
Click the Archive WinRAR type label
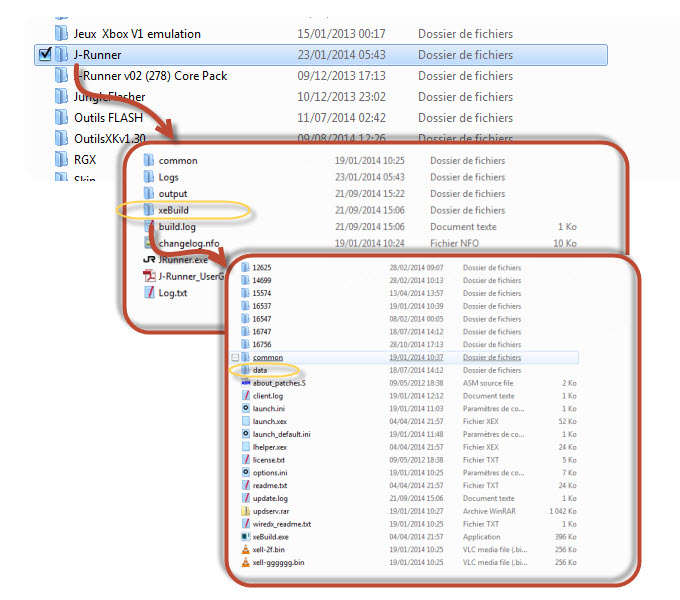(489, 511)
